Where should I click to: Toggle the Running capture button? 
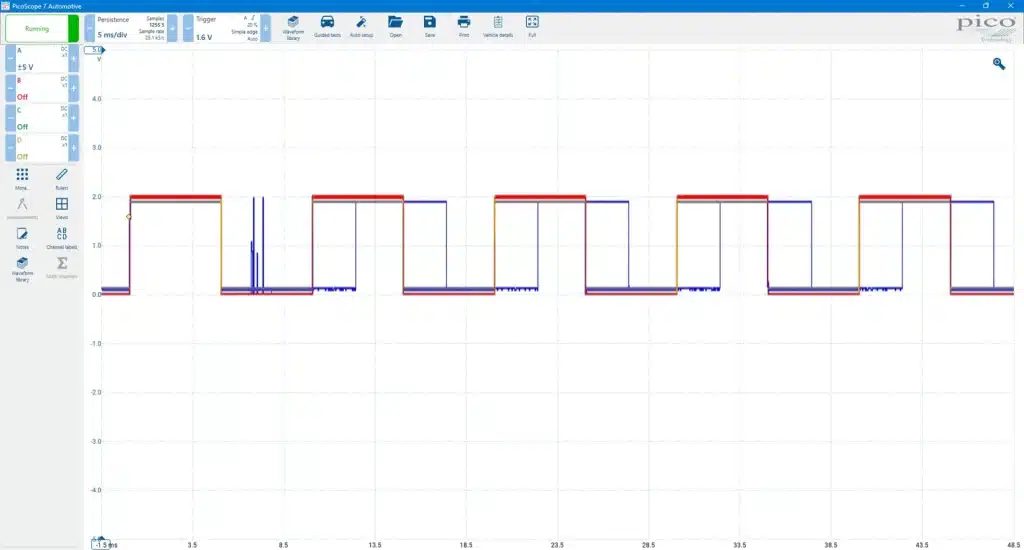42,29
